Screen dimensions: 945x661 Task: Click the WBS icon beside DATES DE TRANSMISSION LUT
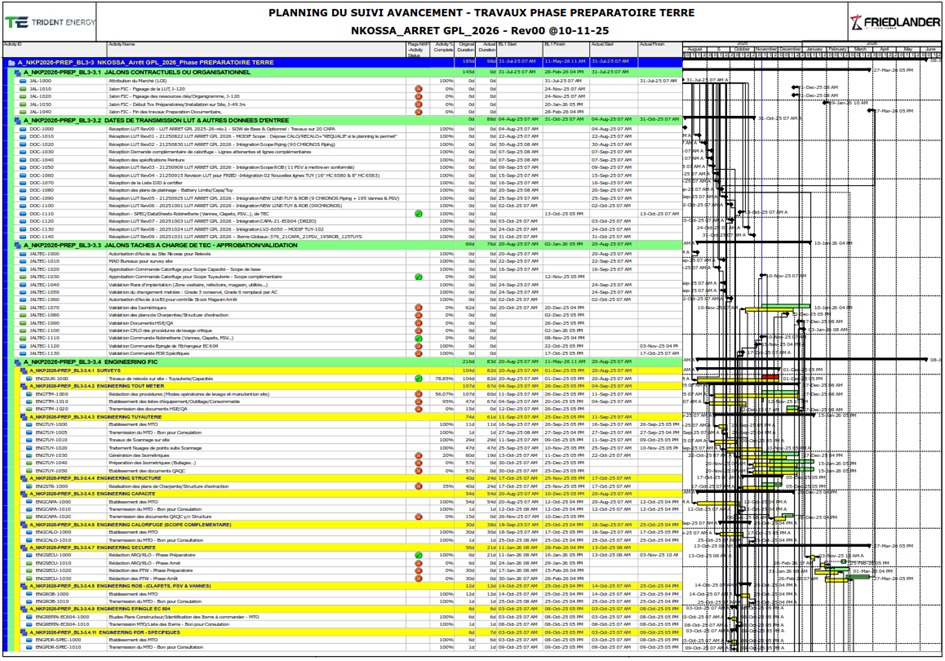pyautogui.click(x=18, y=121)
